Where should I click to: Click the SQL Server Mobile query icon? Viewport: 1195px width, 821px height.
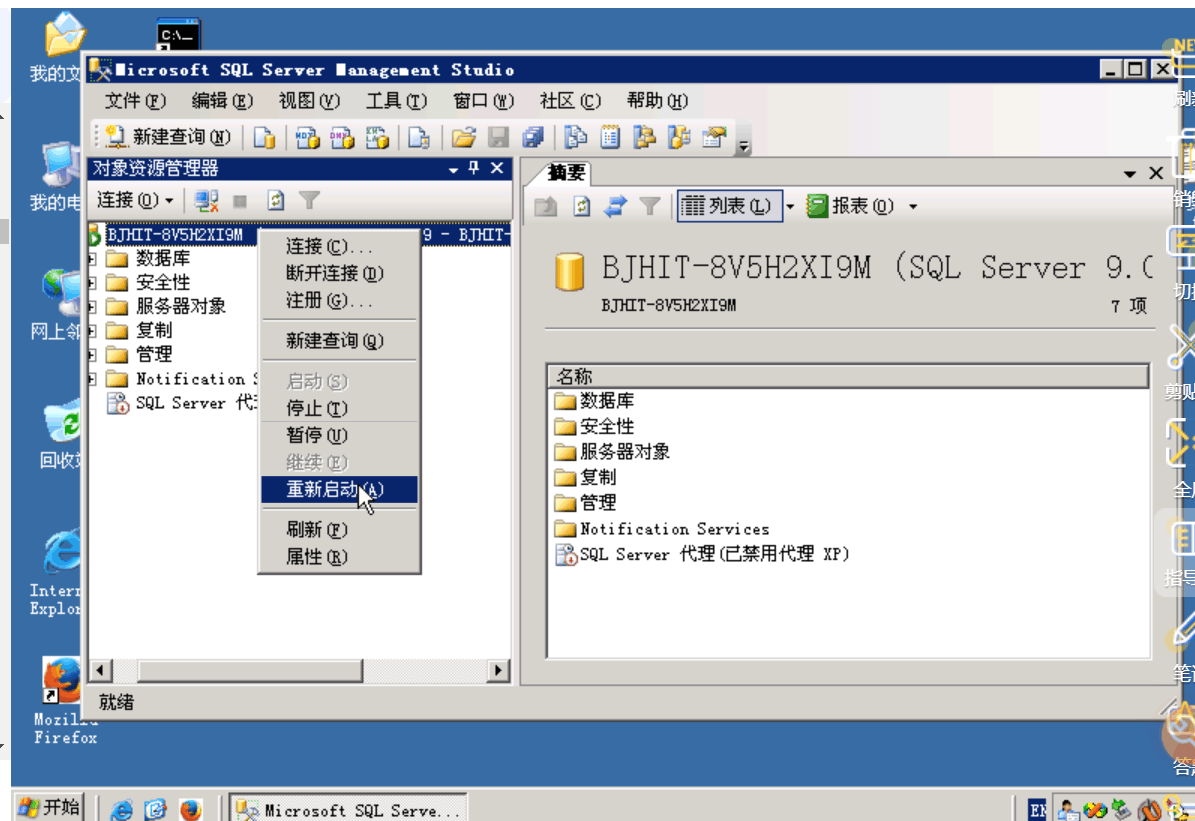(x=418, y=137)
